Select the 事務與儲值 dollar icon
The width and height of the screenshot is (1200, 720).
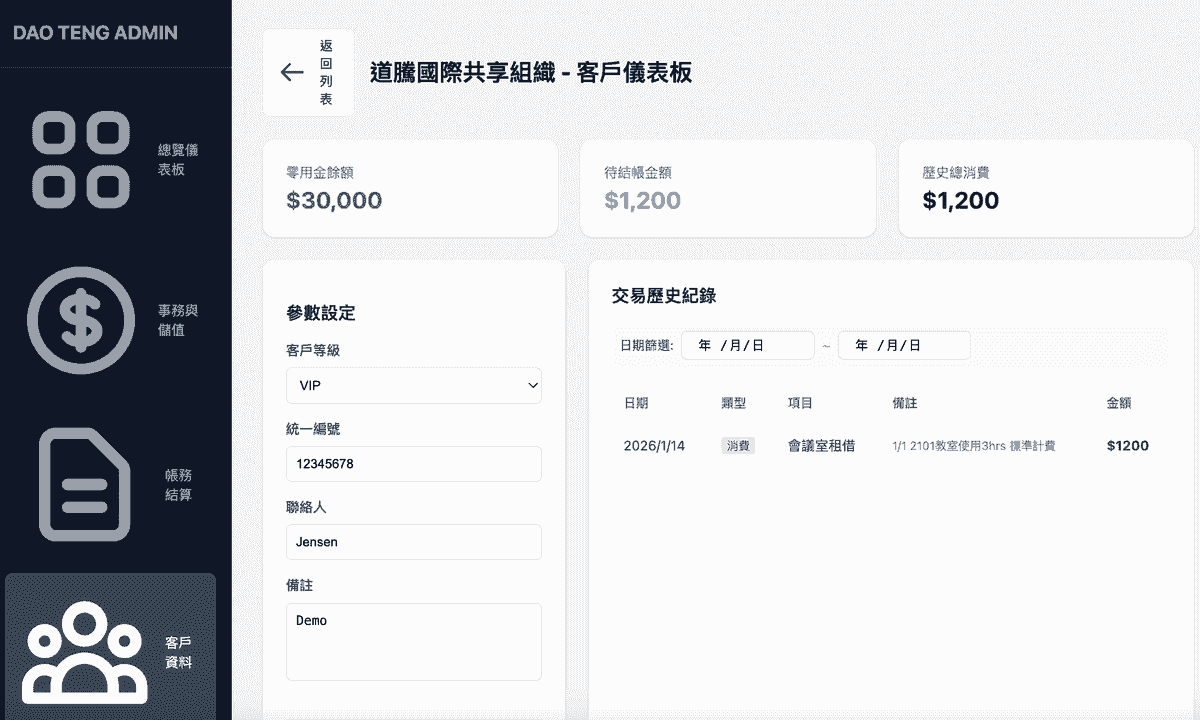click(x=80, y=320)
